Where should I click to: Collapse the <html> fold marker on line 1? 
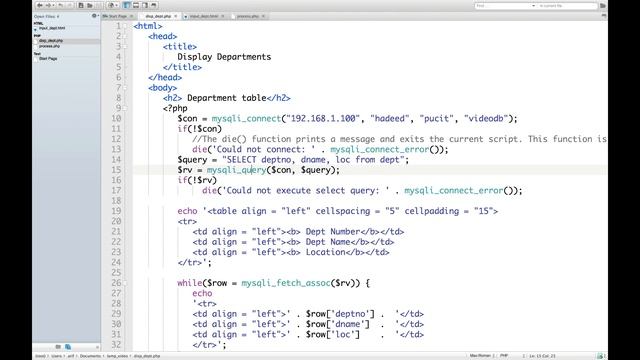click(x=125, y=26)
